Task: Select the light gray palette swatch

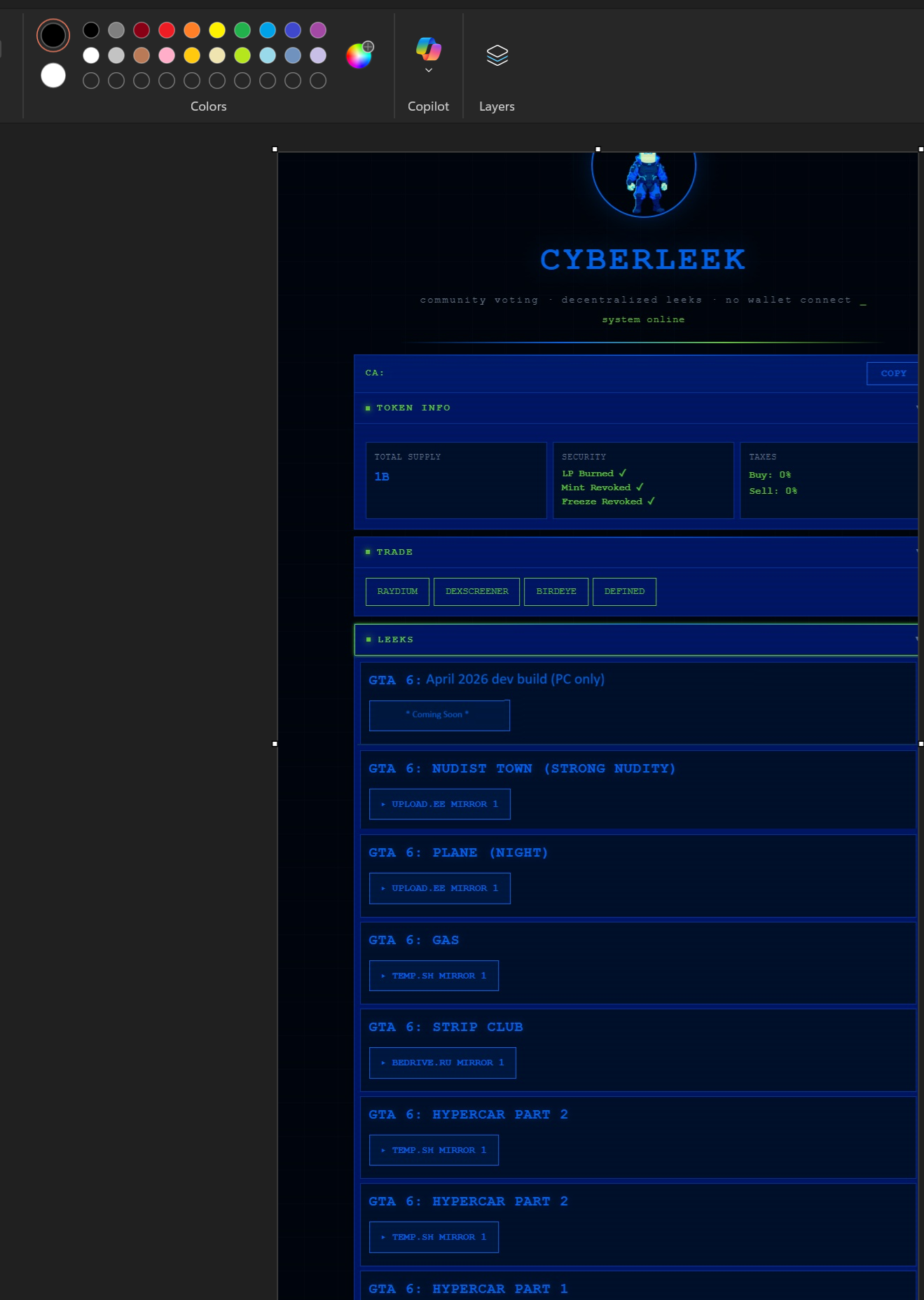Action: pos(116,55)
